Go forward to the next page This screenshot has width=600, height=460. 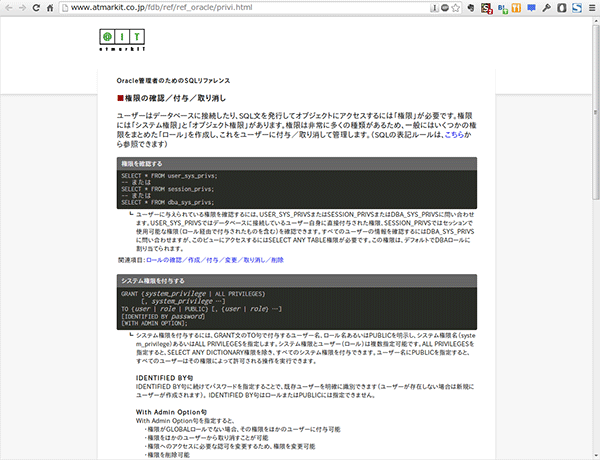pos(22,8)
